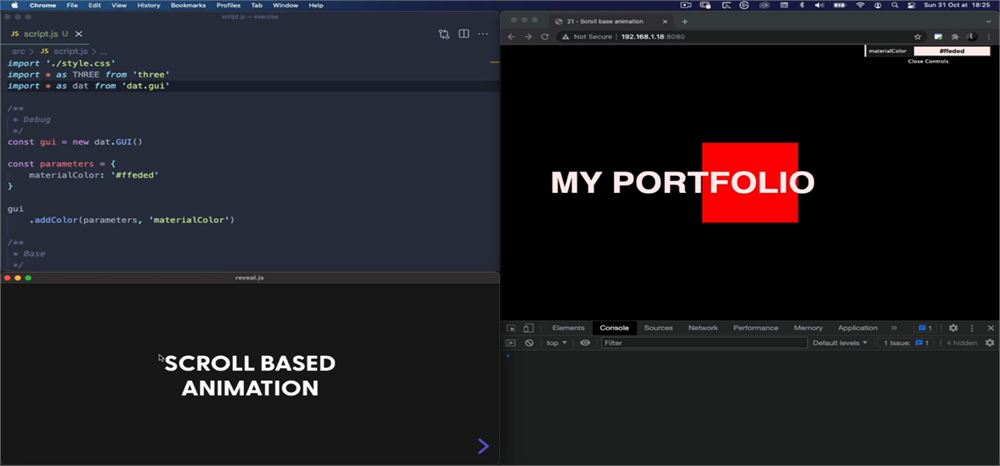Open DevTools customize three-dot menu
The width and height of the screenshot is (1000, 466).
972,328
